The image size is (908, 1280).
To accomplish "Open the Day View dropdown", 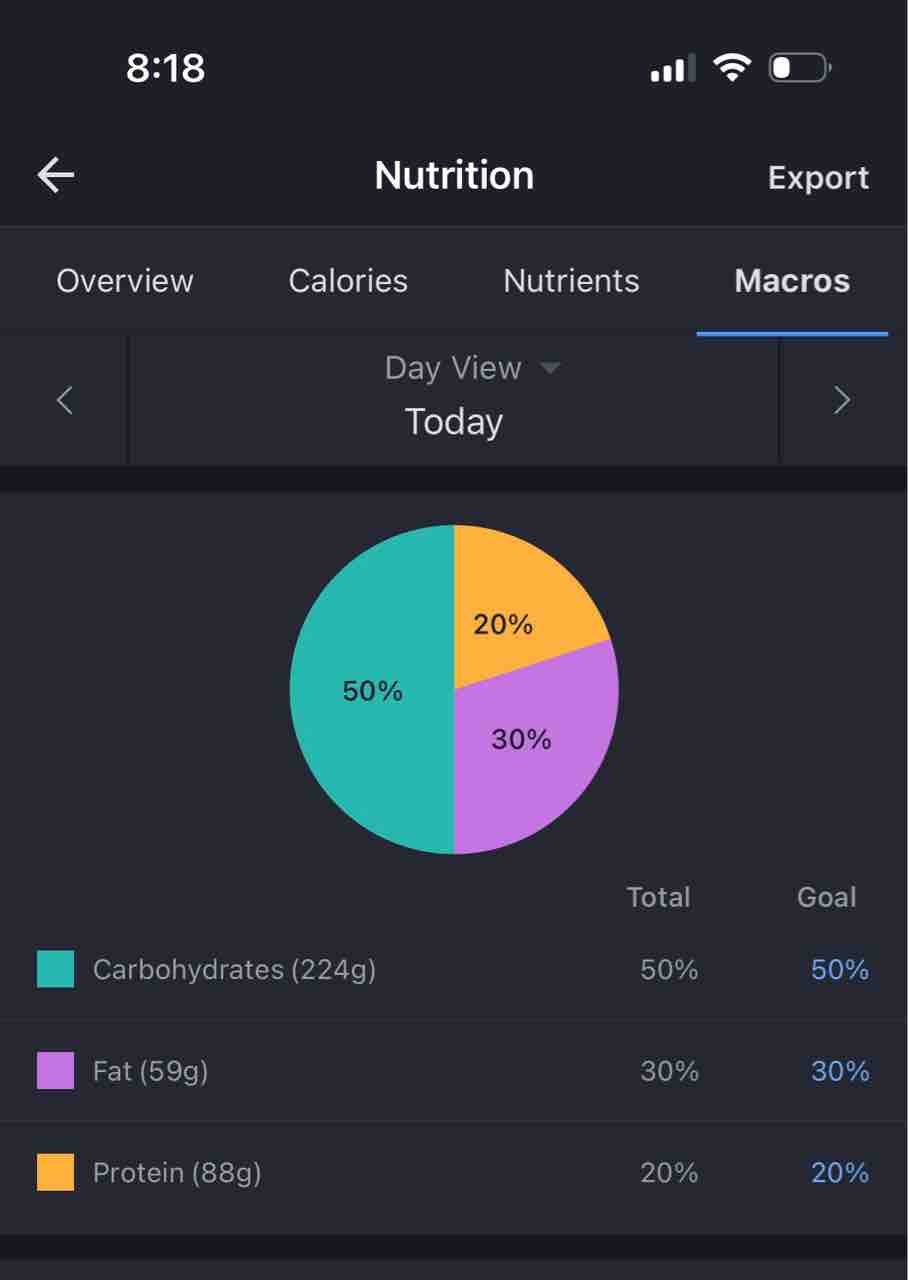I will [471, 368].
